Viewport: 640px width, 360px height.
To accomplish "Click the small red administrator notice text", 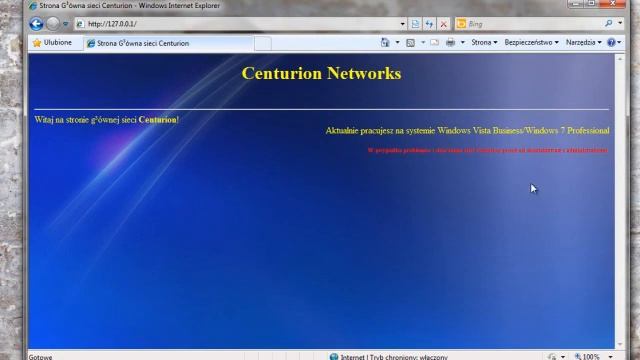I will (488, 150).
